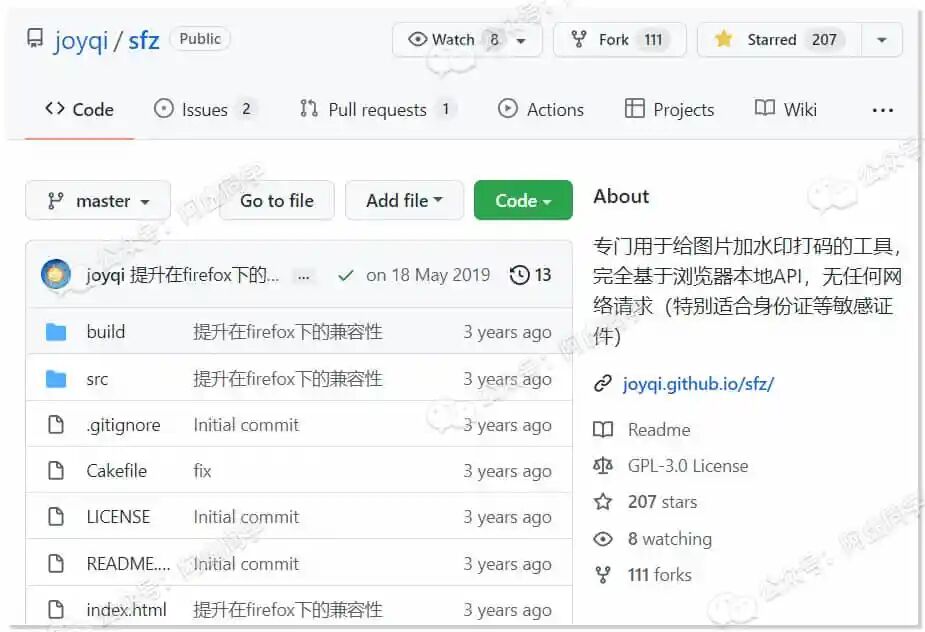
Task: Open the 111 forks link
Action: [660, 575]
